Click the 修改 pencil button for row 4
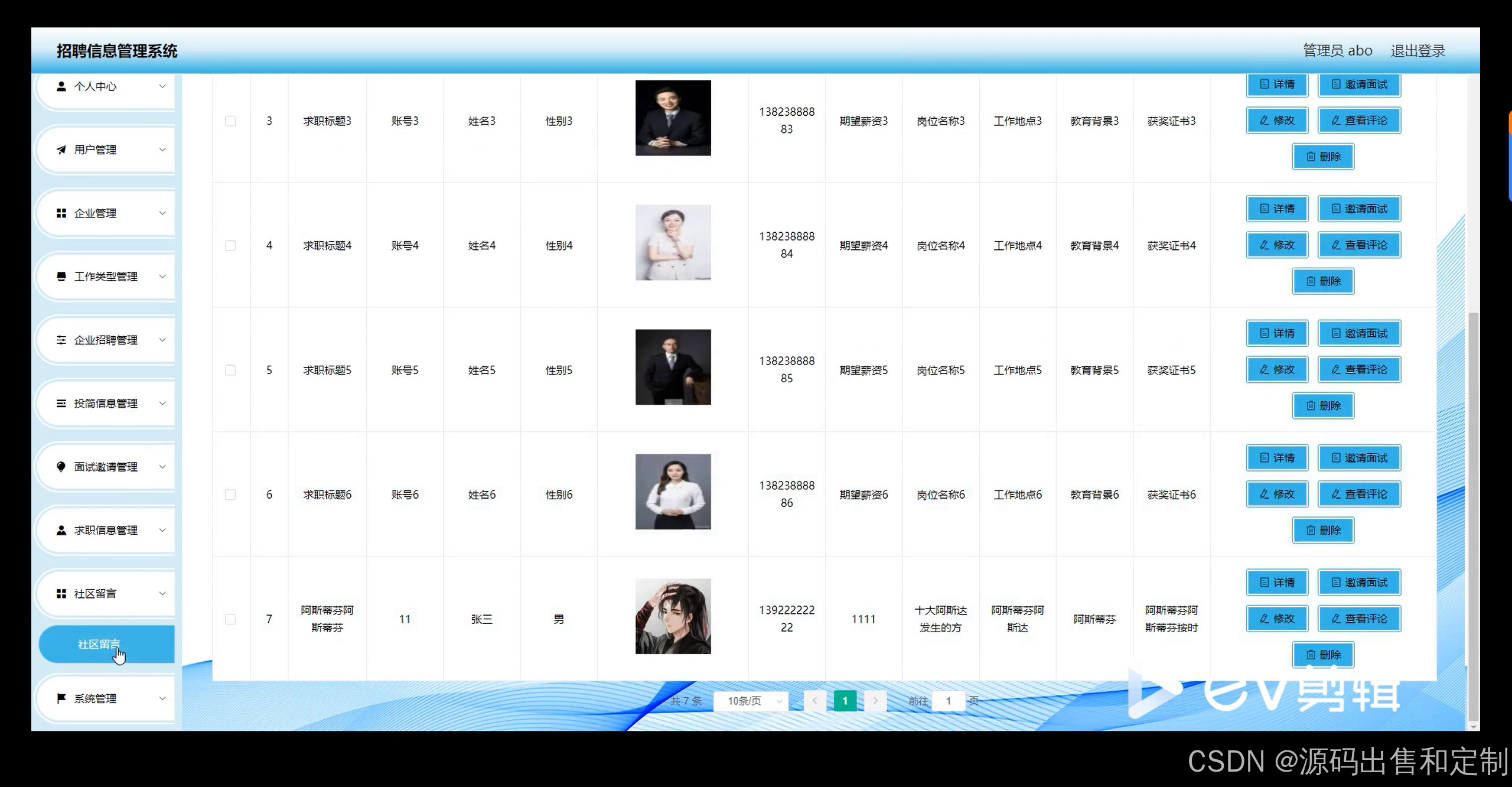1512x787 pixels. [x=1276, y=245]
